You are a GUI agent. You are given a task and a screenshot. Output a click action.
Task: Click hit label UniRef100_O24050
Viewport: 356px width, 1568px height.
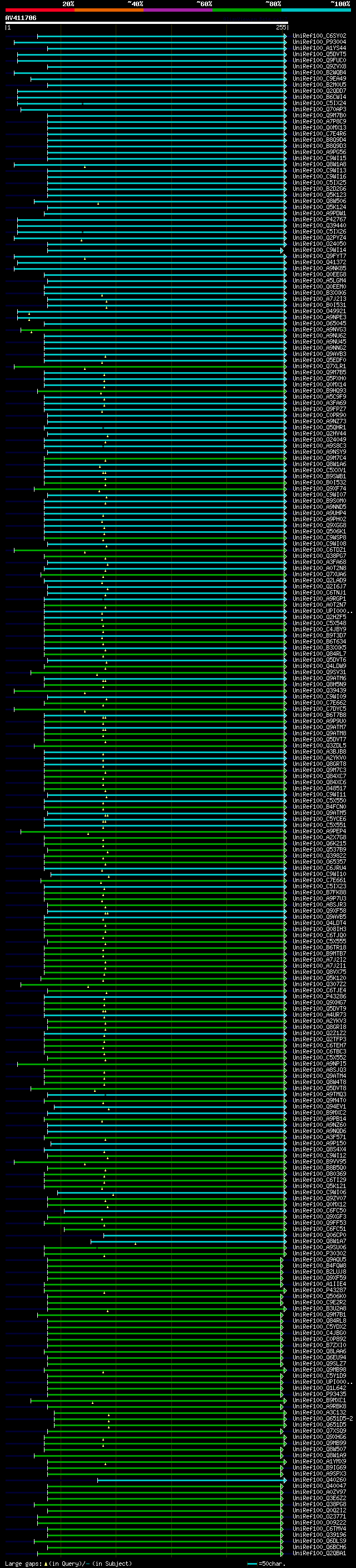[319, 244]
